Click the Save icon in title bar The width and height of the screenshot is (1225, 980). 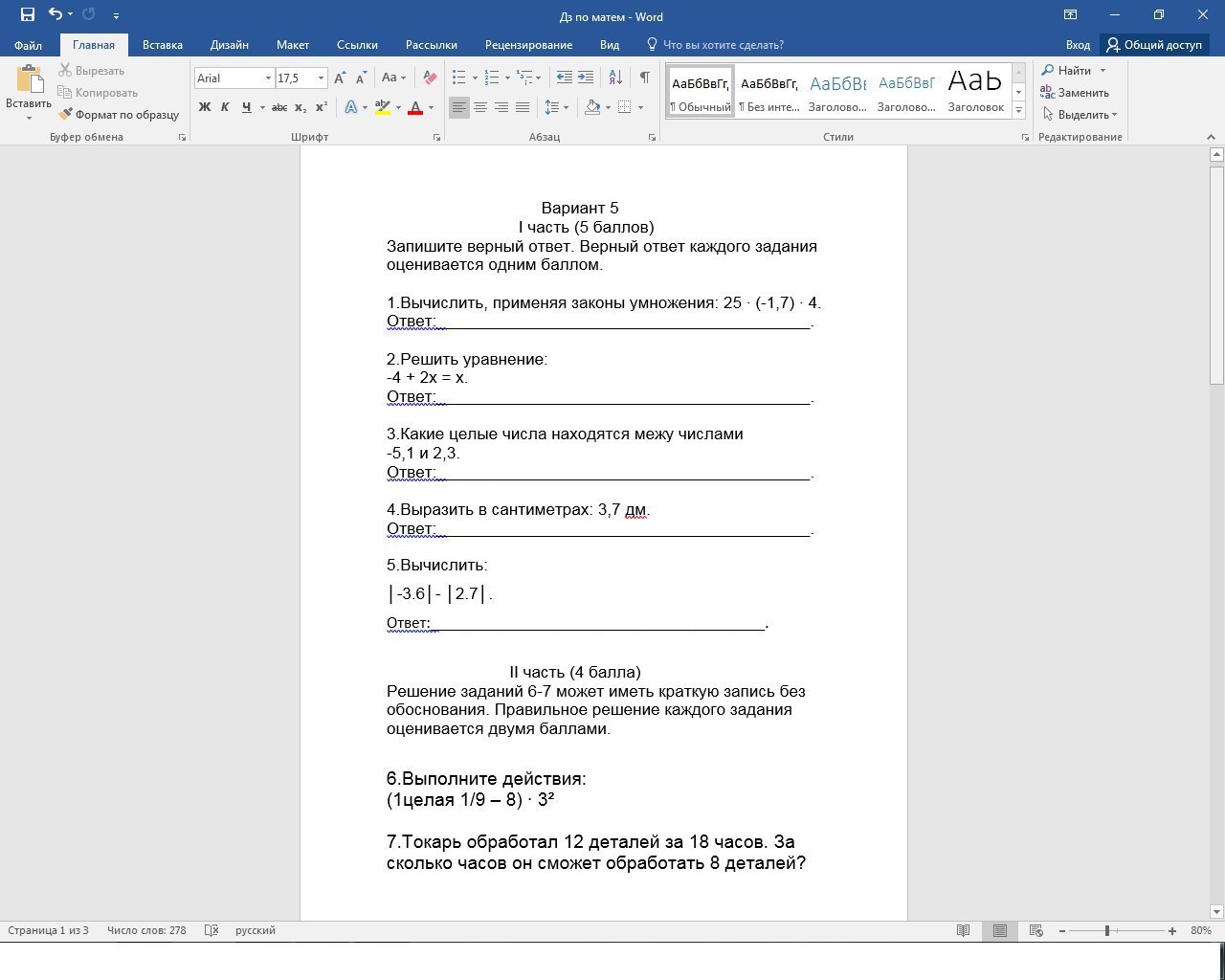(27, 14)
